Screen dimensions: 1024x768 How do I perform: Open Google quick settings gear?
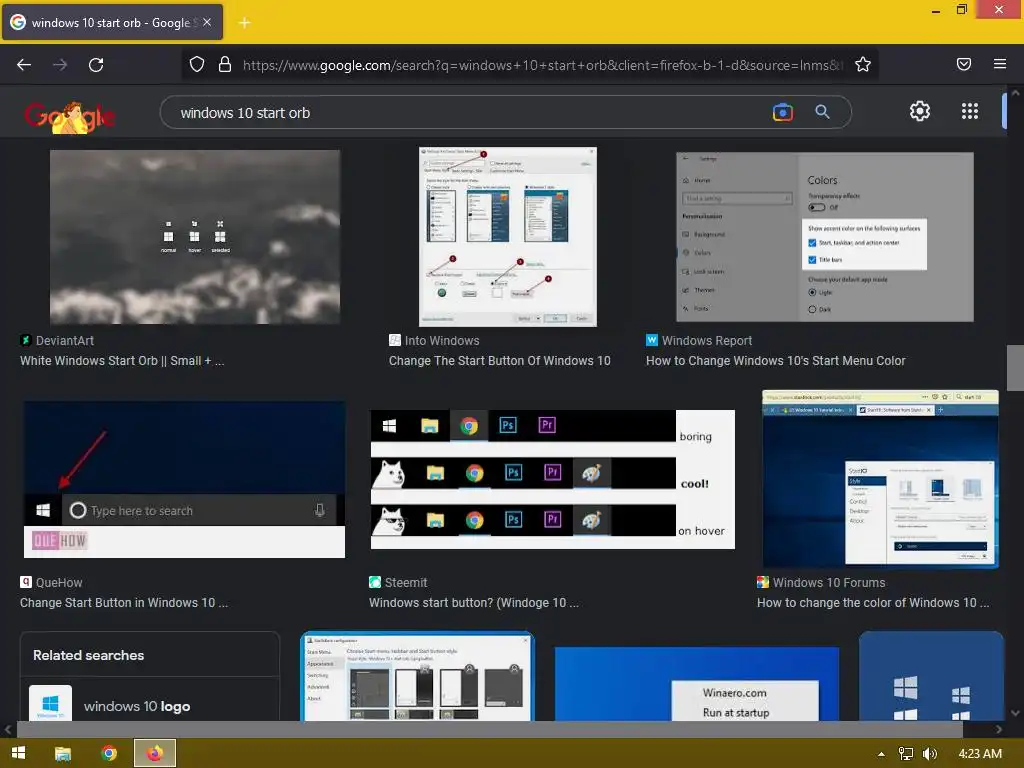[x=920, y=112]
